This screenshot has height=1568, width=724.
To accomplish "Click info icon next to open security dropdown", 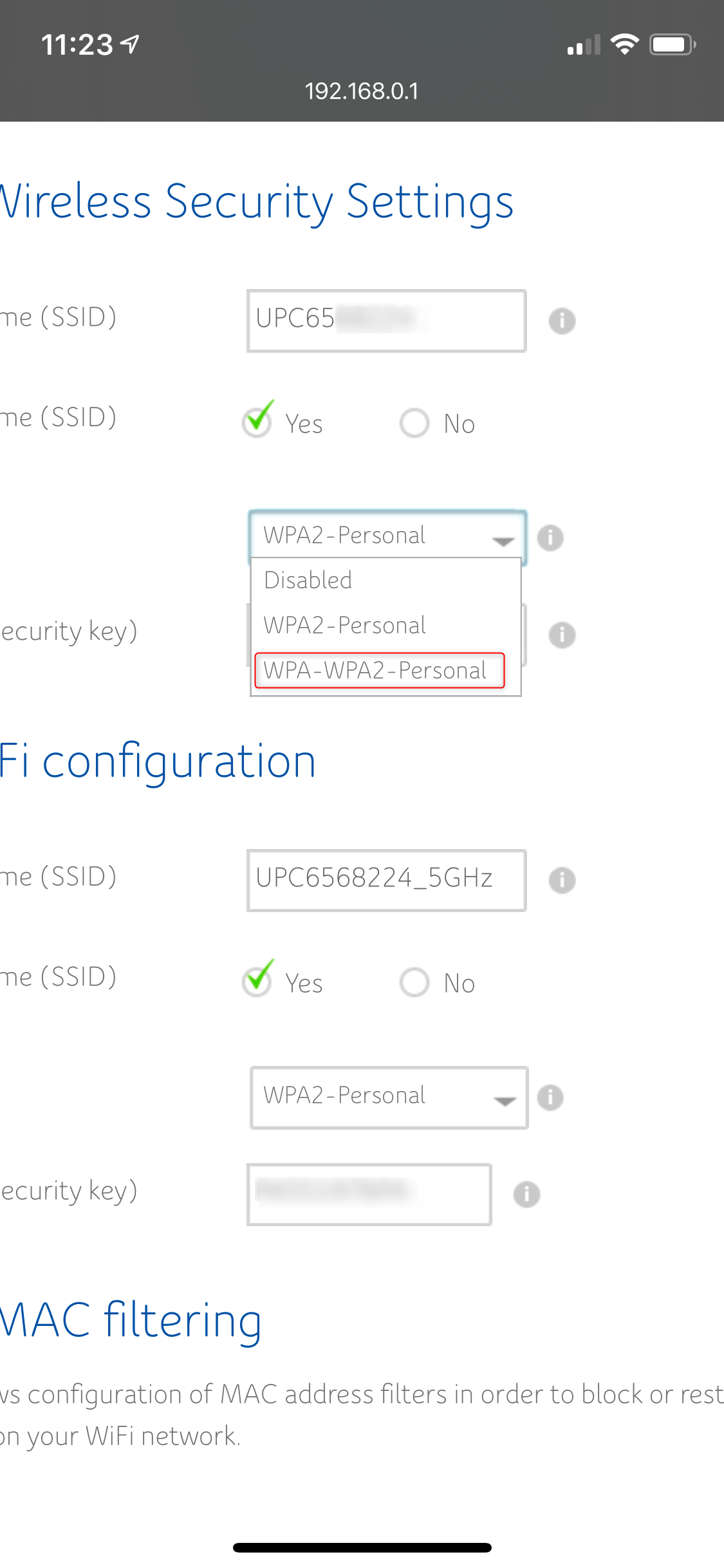I will click(550, 537).
